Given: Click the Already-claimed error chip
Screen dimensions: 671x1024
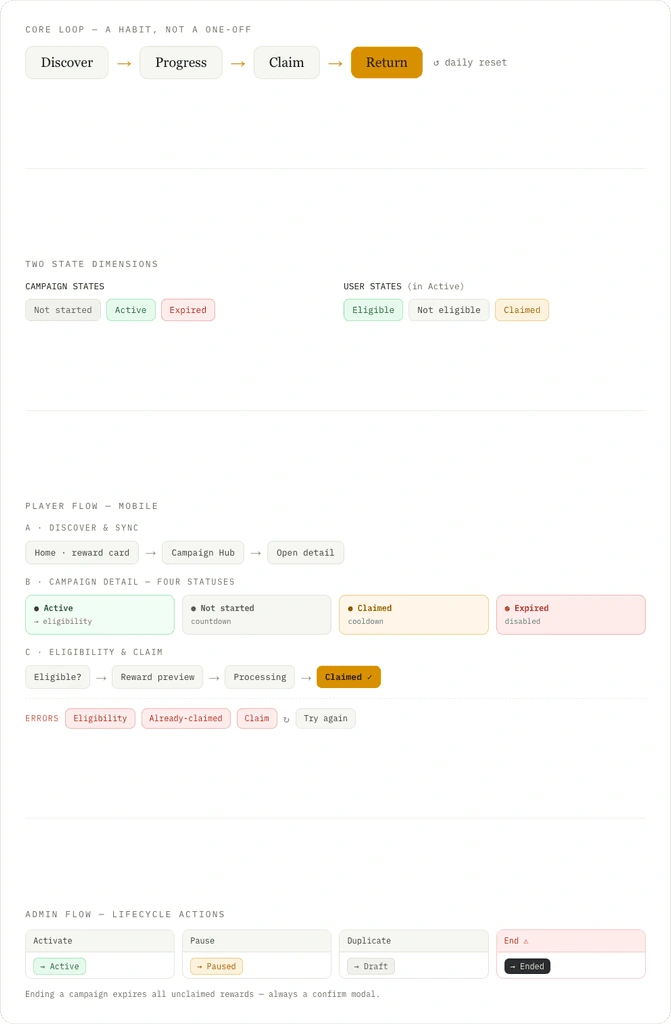Looking at the screenshot, I should [x=186, y=718].
